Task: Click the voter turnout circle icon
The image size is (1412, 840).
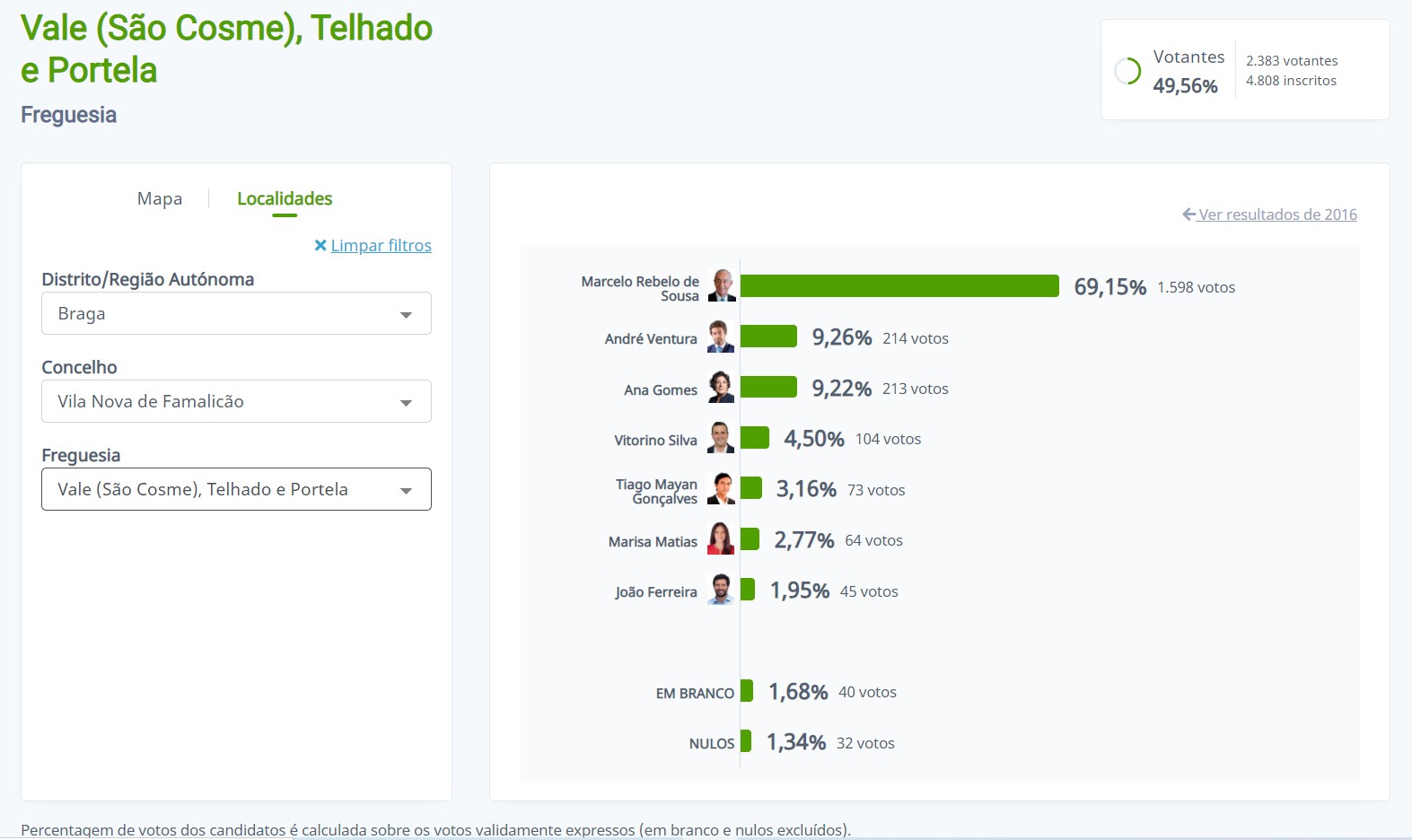Action: click(x=1127, y=71)
